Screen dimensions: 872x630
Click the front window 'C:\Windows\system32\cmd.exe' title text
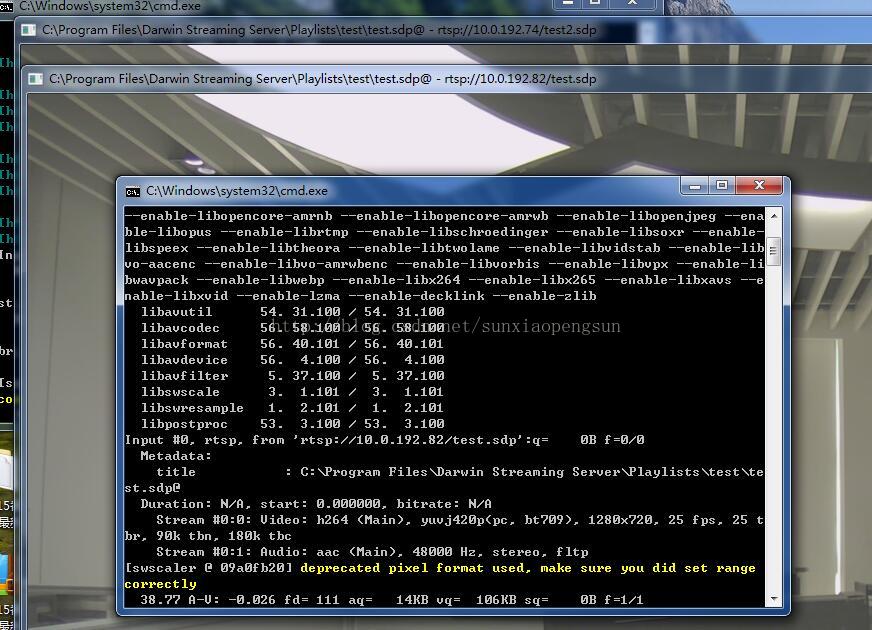[237, 191]
